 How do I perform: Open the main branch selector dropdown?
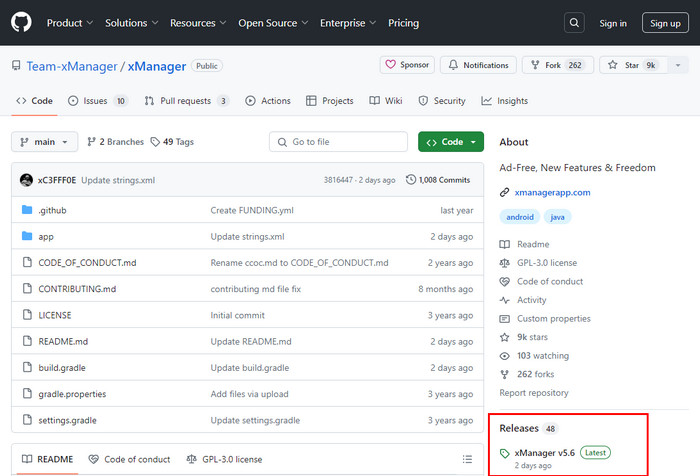coord(45,142)
